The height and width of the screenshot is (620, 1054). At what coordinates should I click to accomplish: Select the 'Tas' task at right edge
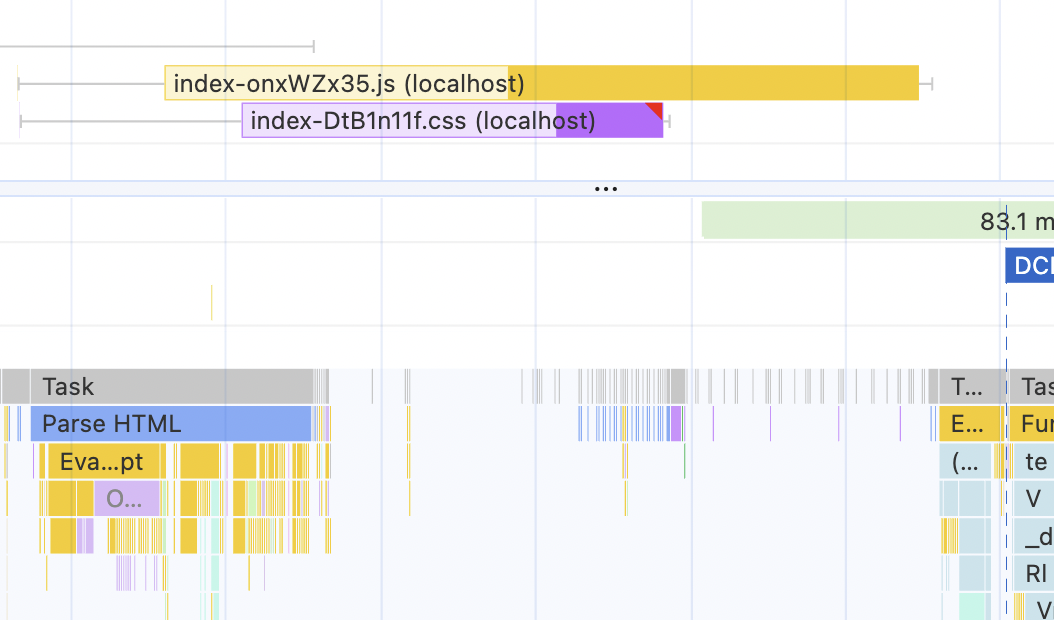point(1033,386)
